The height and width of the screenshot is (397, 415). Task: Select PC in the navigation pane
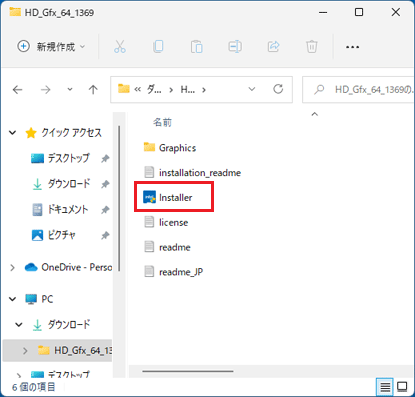click(47, 299)
